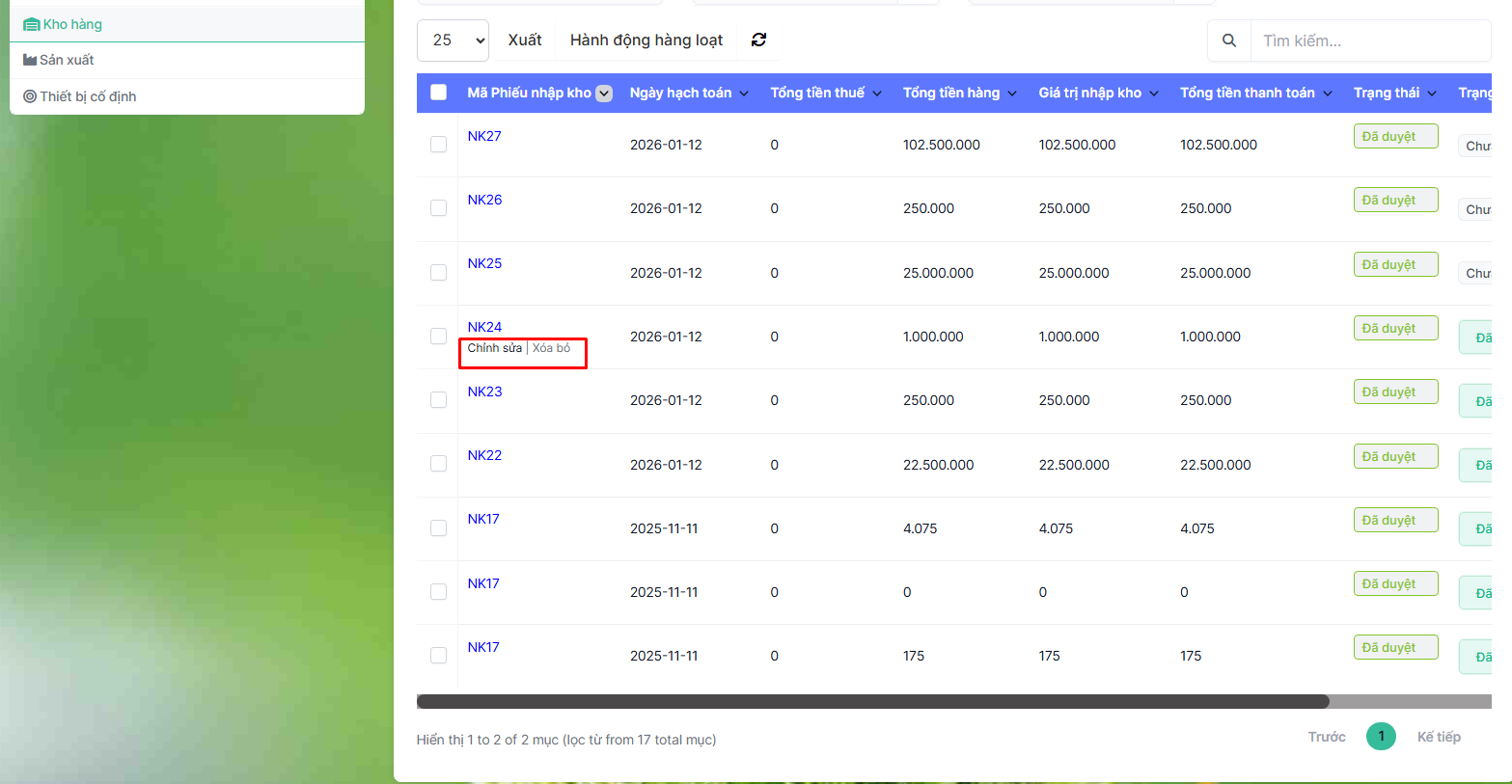Click the Sản xuất factory icon
This screenshot has height=784, width=1512.
(x=30, y=60)
